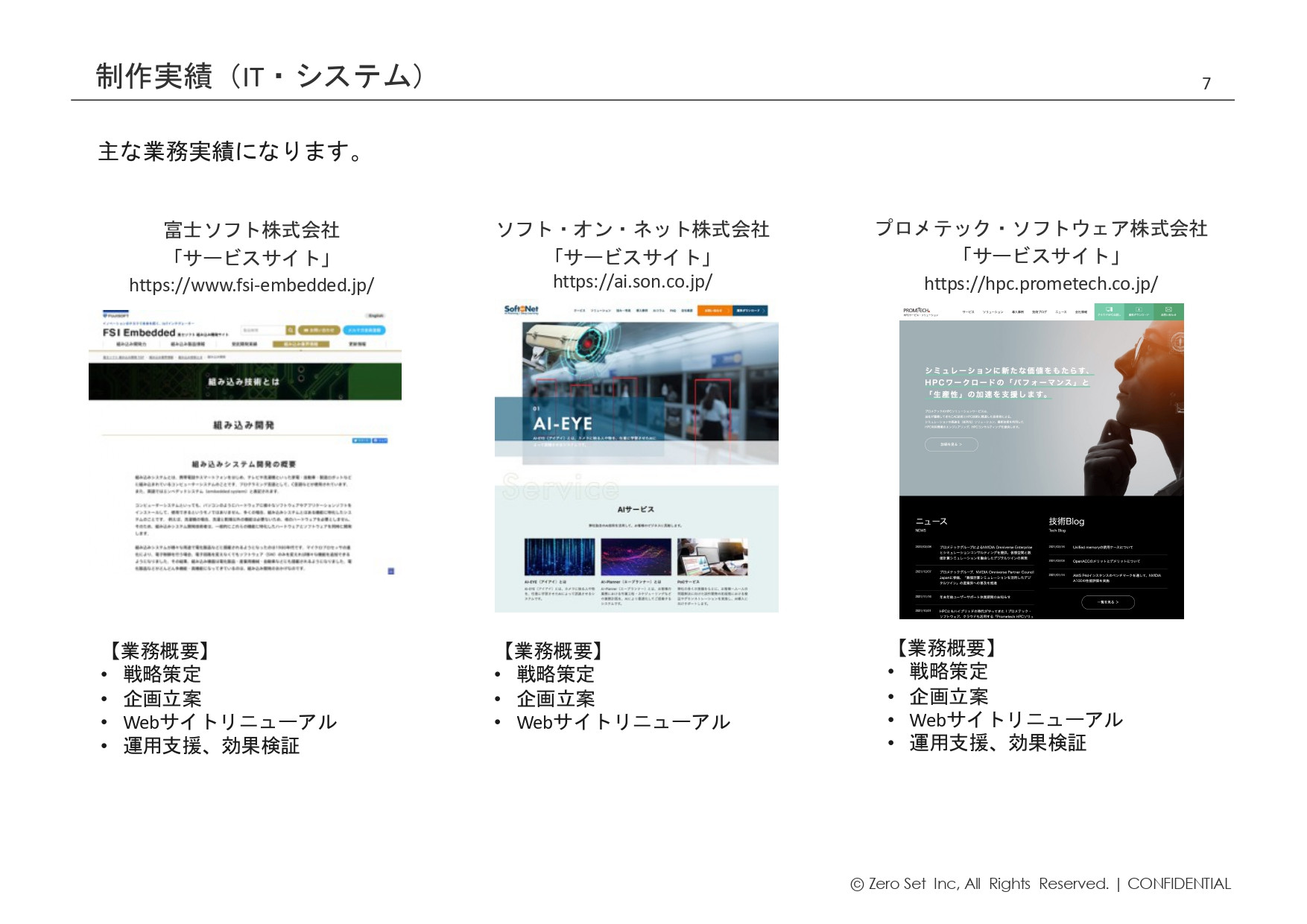
Task: Click the SoftOnNet logo in the header
Action: 521,310
